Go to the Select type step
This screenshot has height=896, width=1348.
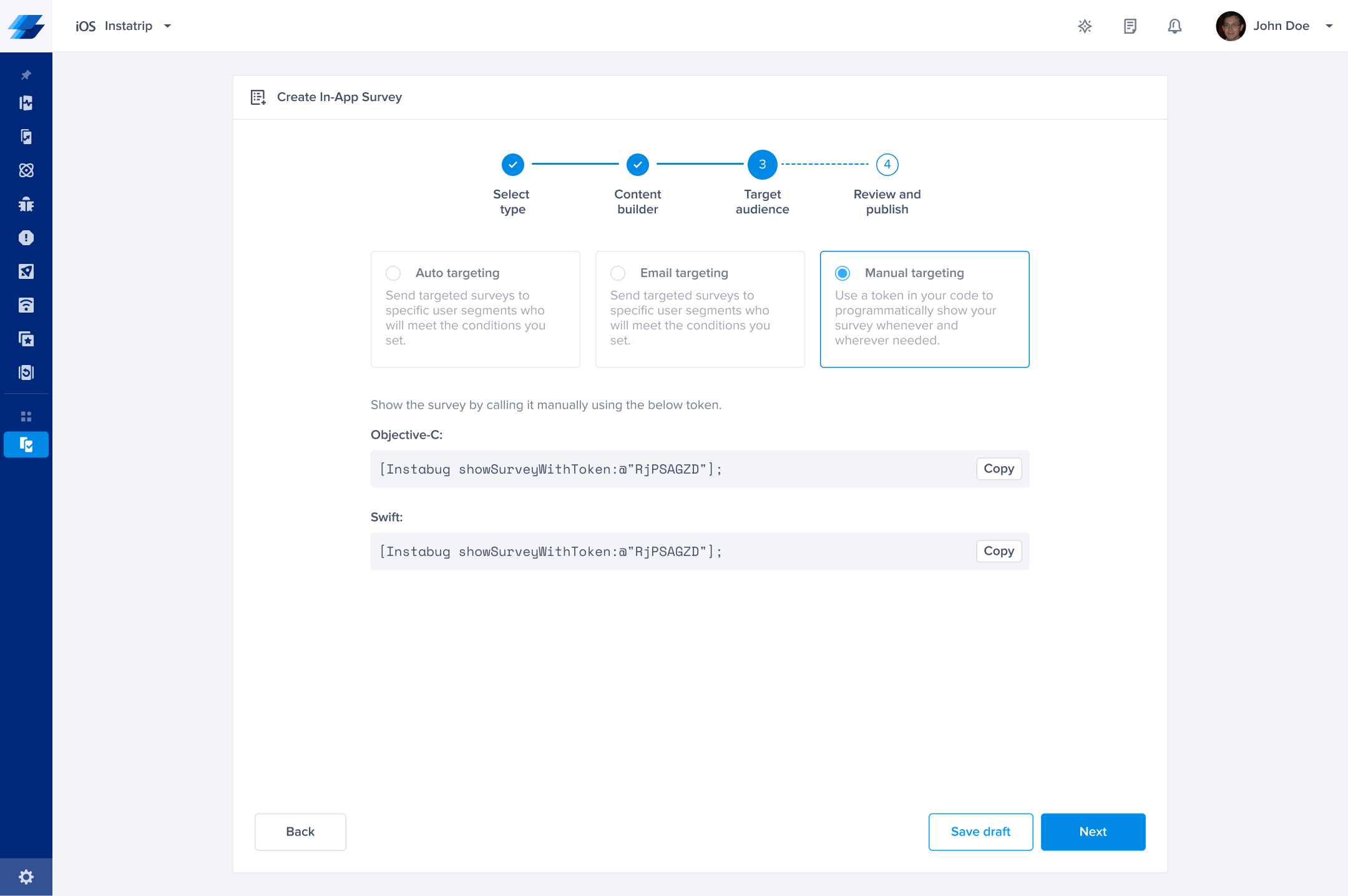click(512, 165)
